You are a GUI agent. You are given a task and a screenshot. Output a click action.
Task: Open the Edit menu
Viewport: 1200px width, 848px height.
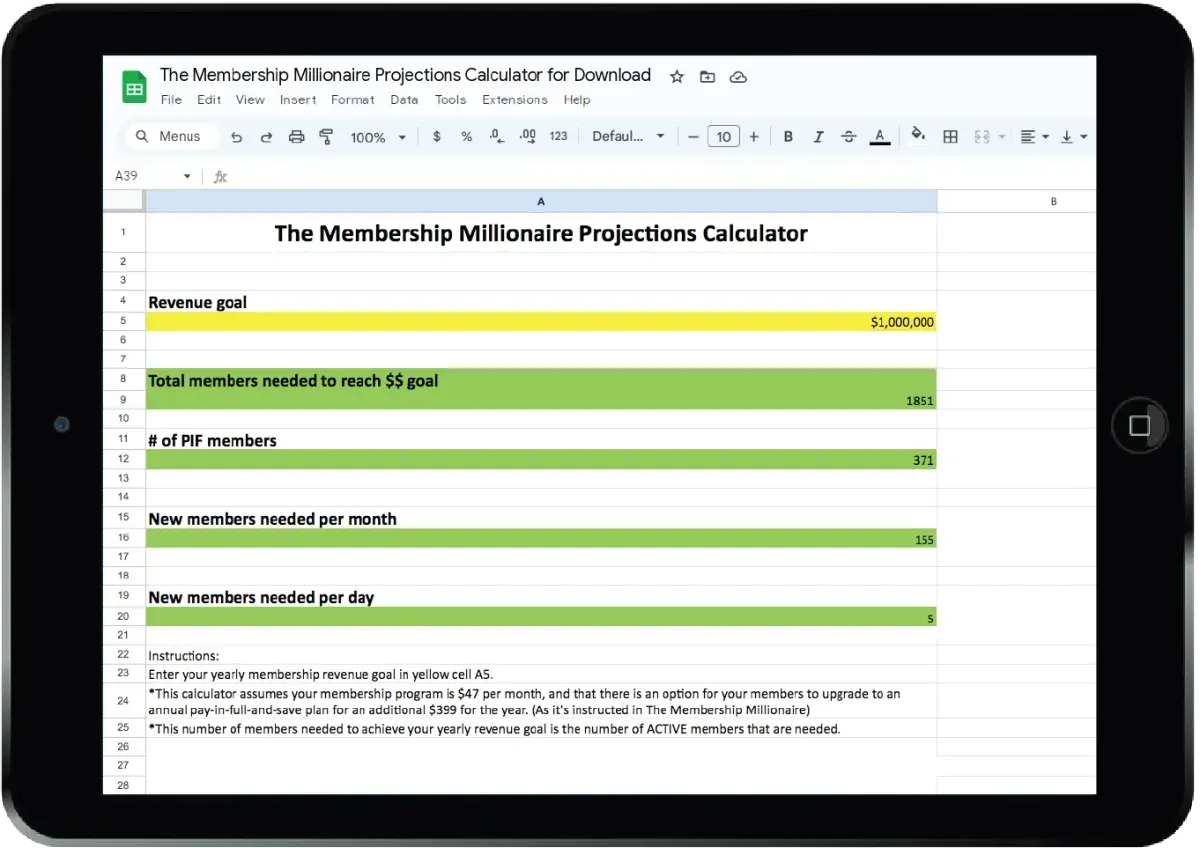pos(209,100)
